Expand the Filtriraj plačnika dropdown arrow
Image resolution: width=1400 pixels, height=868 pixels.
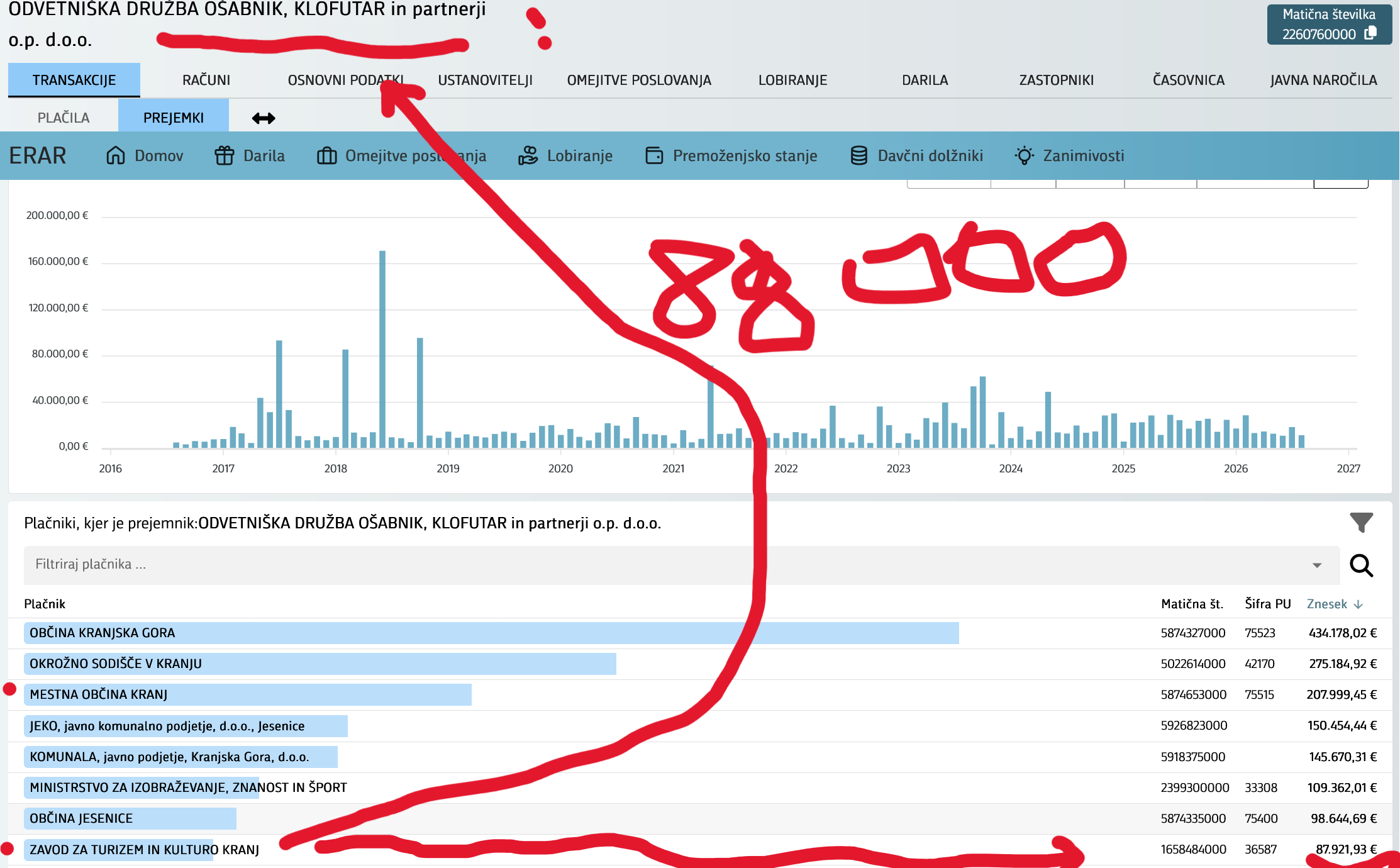coord(1317,565)
